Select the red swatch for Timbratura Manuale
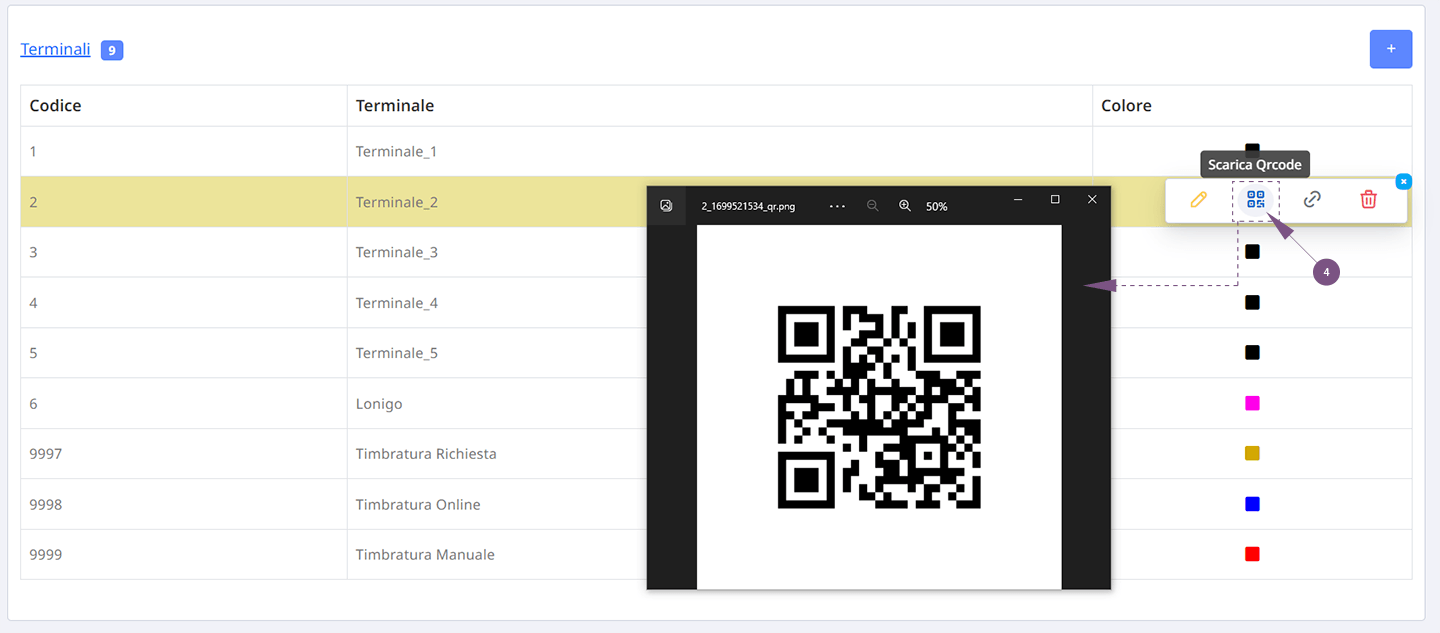1440x633 pixels. [1252, 554]
